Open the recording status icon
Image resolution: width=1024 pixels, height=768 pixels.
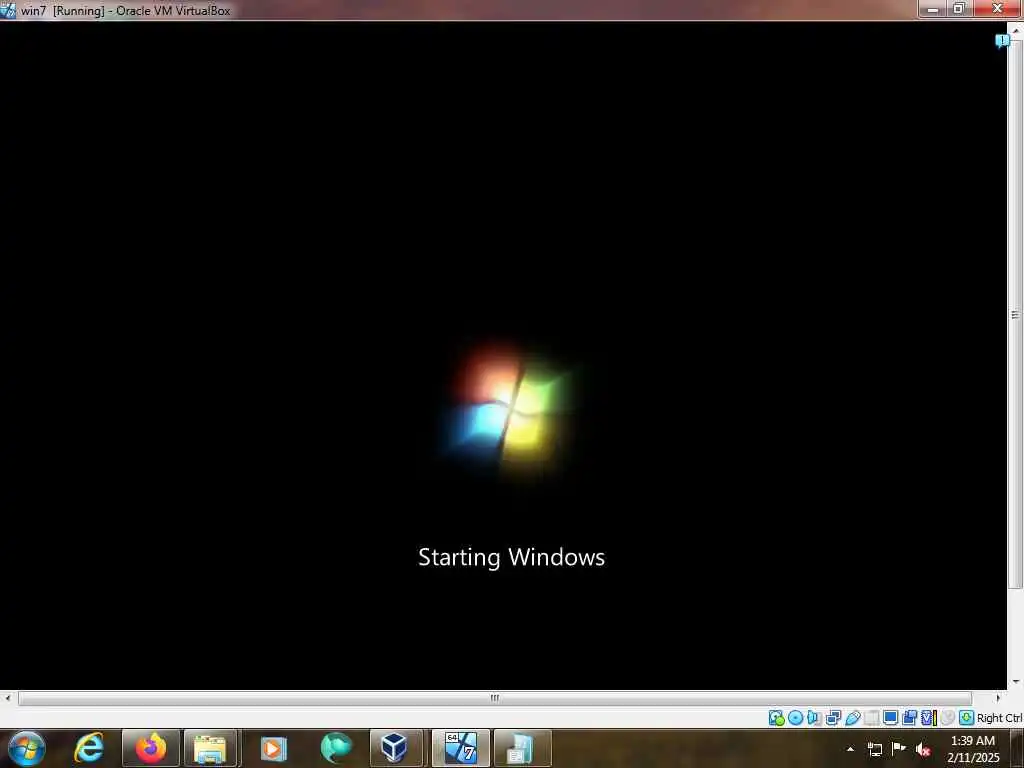(910, 718)
